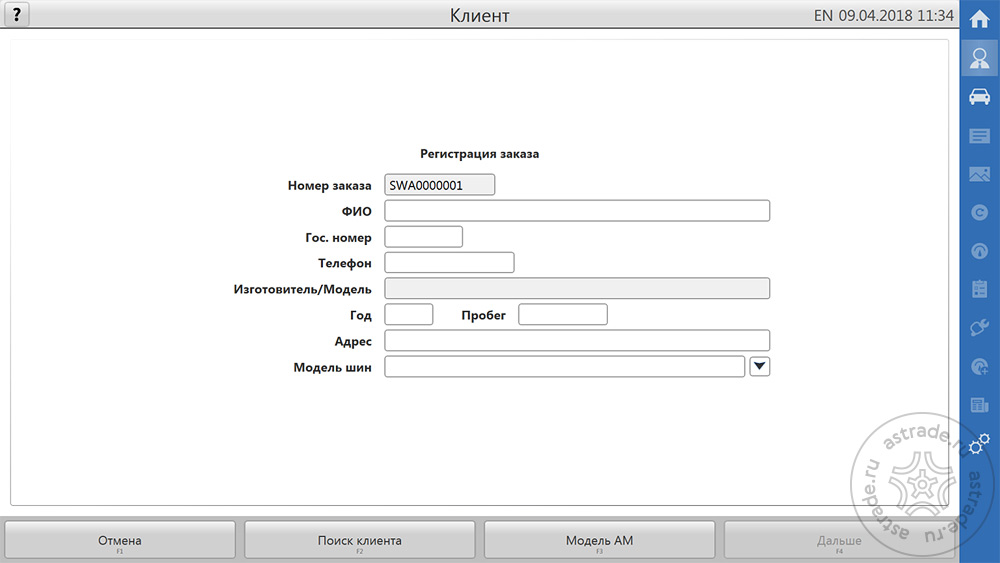
Task: Click into the ФИО input field
Action: click(x=577, y=211)
